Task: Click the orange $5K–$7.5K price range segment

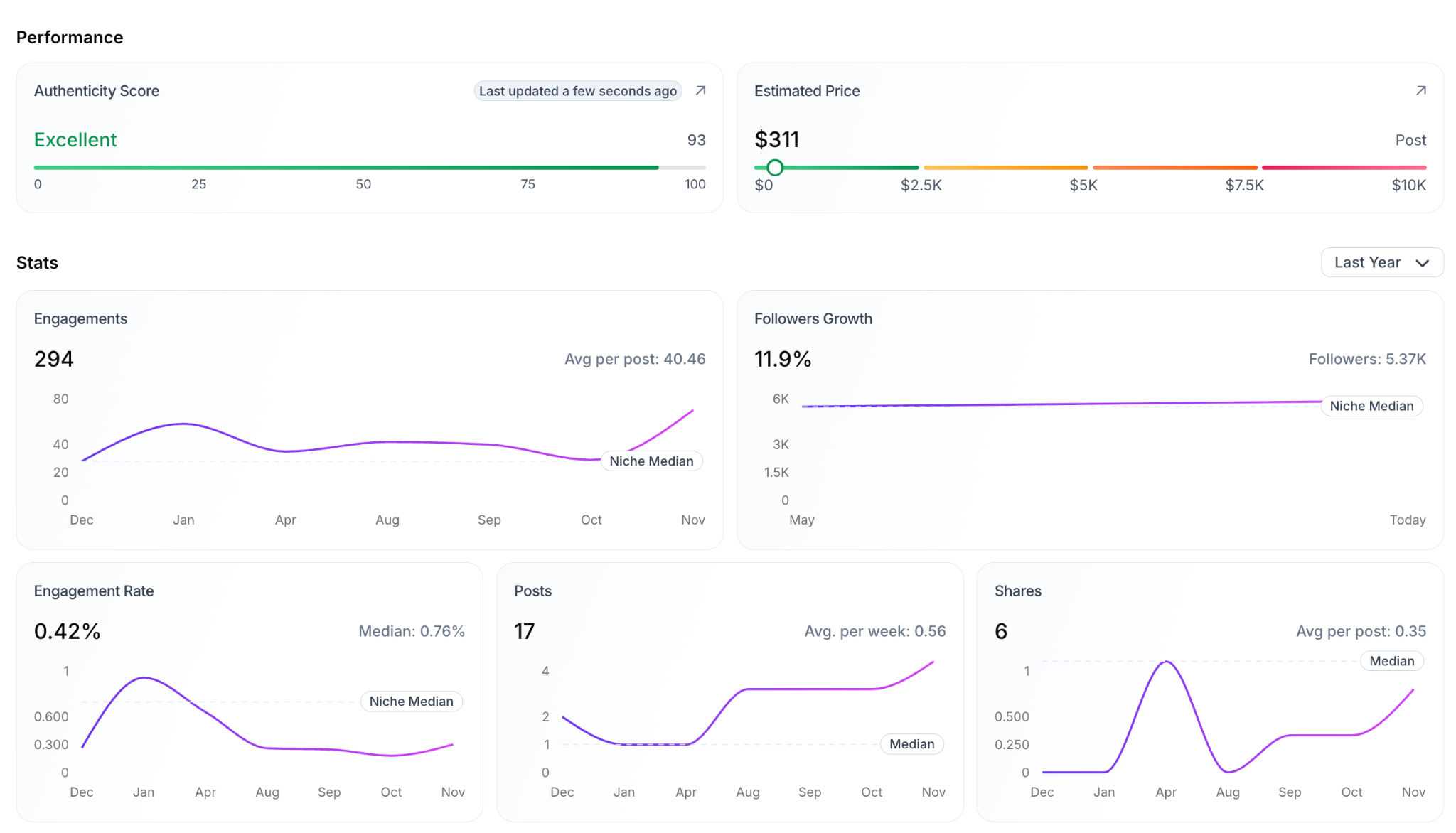Action: [x=1174, y=168]
